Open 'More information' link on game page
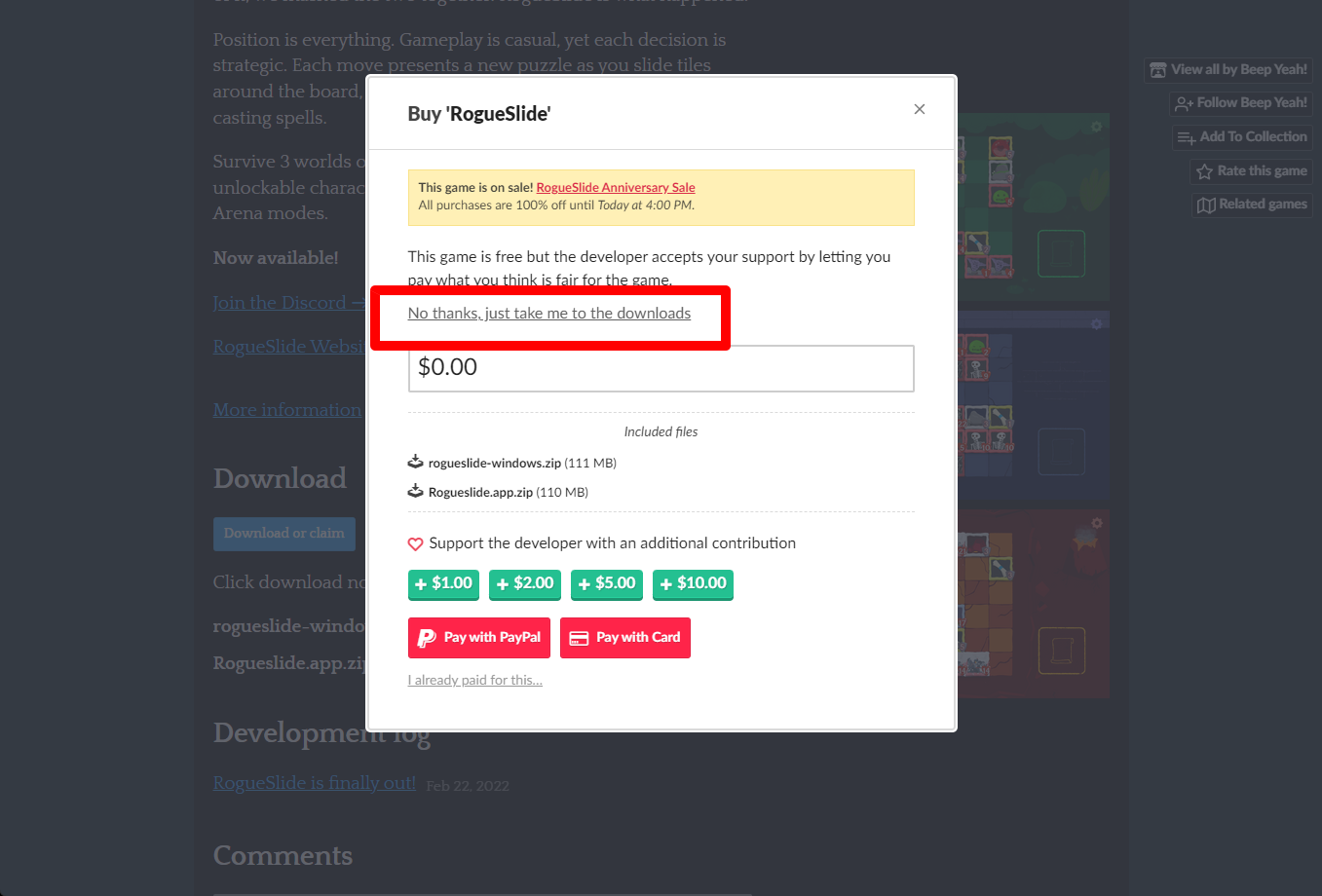 click(x=288, y=410)
